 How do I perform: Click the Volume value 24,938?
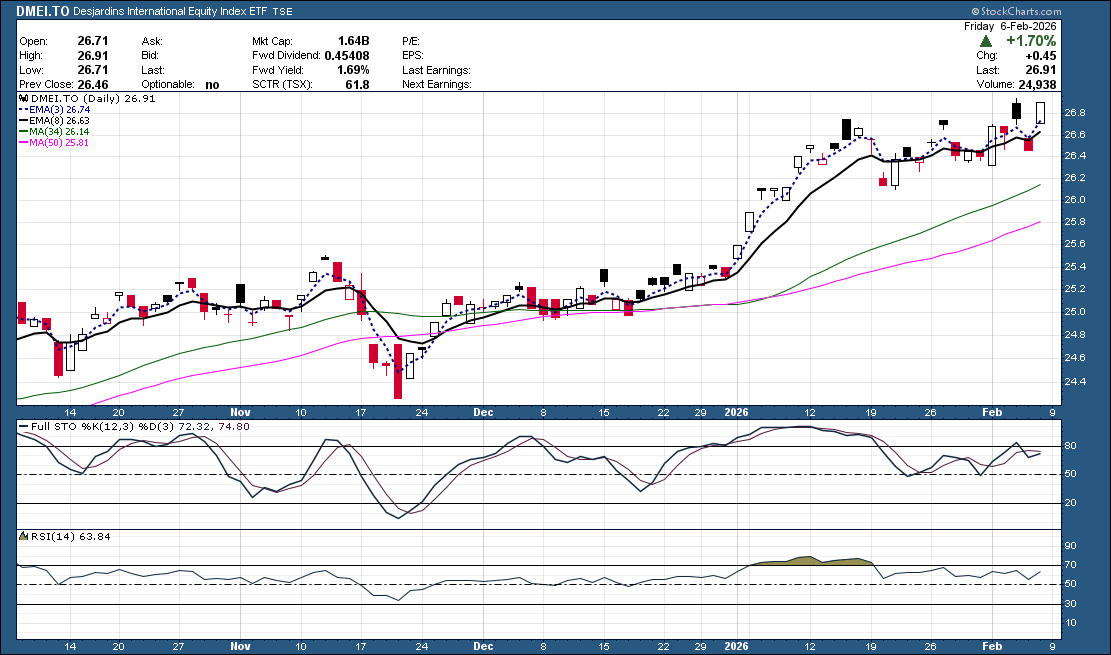click(1037, 84)
